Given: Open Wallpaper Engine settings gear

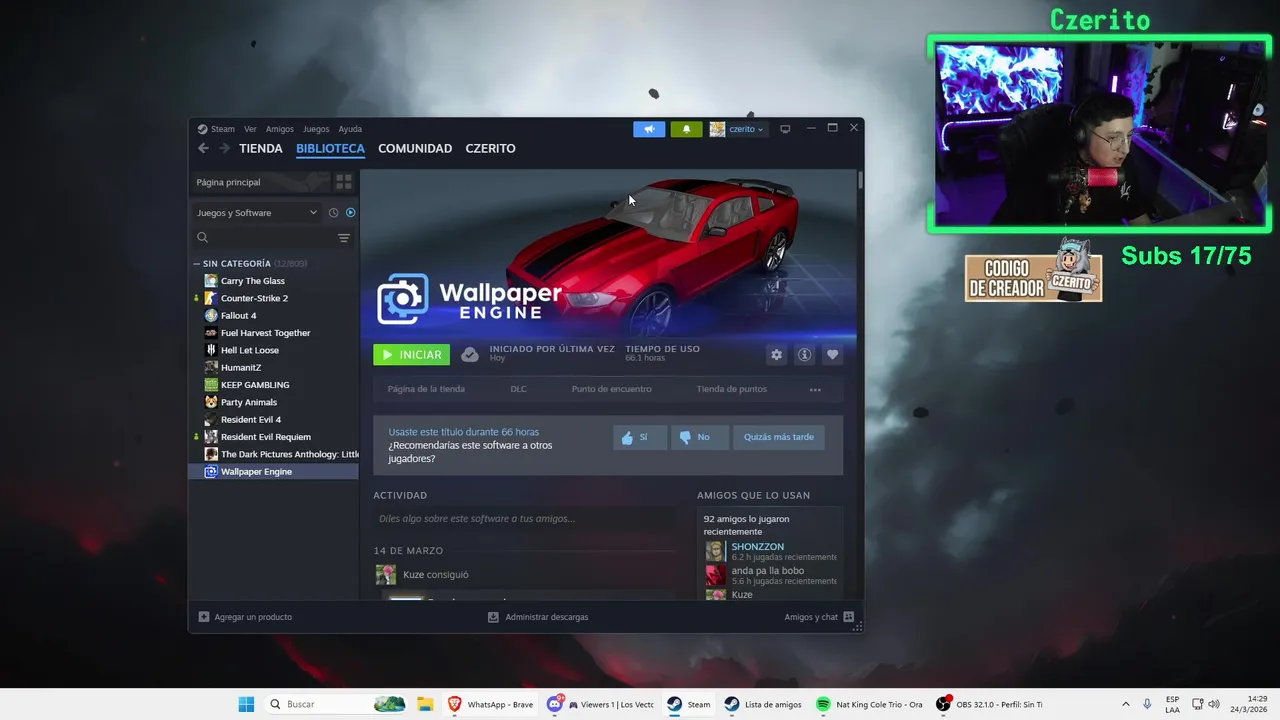Looking at the screenshot, I should 776,355.
